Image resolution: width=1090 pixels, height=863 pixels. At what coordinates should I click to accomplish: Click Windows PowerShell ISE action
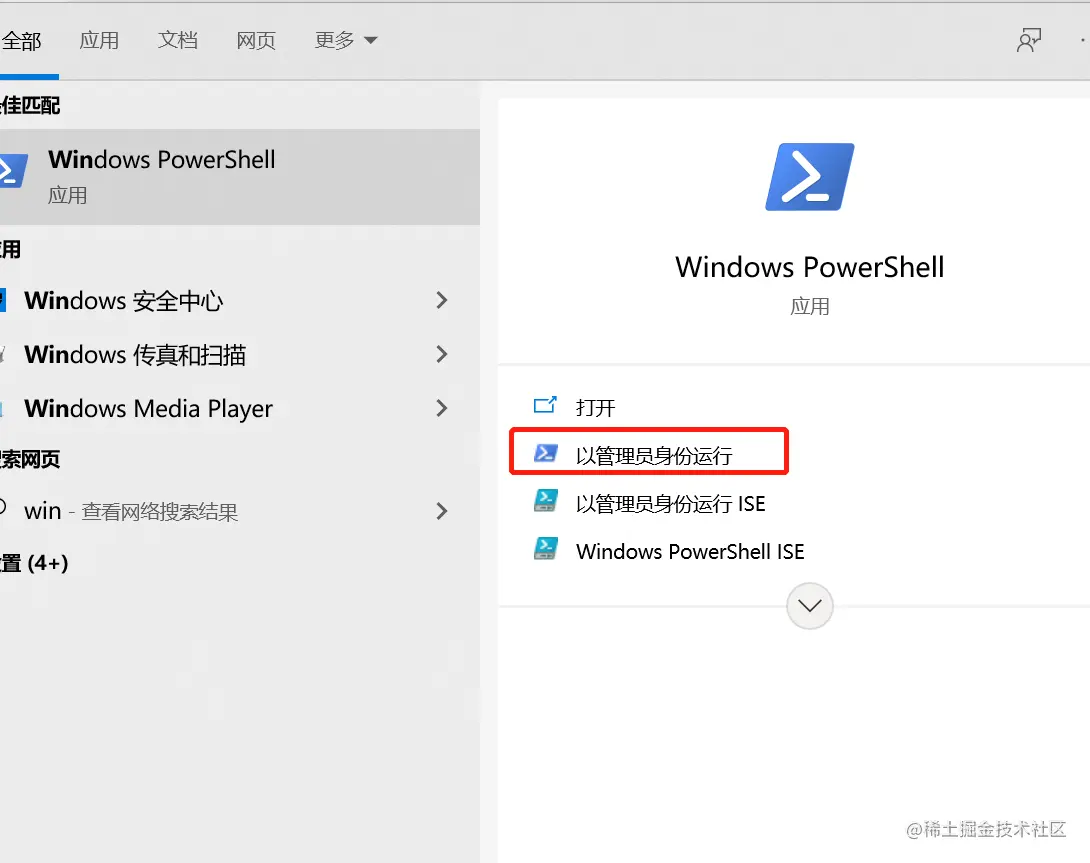pos(690,551)
